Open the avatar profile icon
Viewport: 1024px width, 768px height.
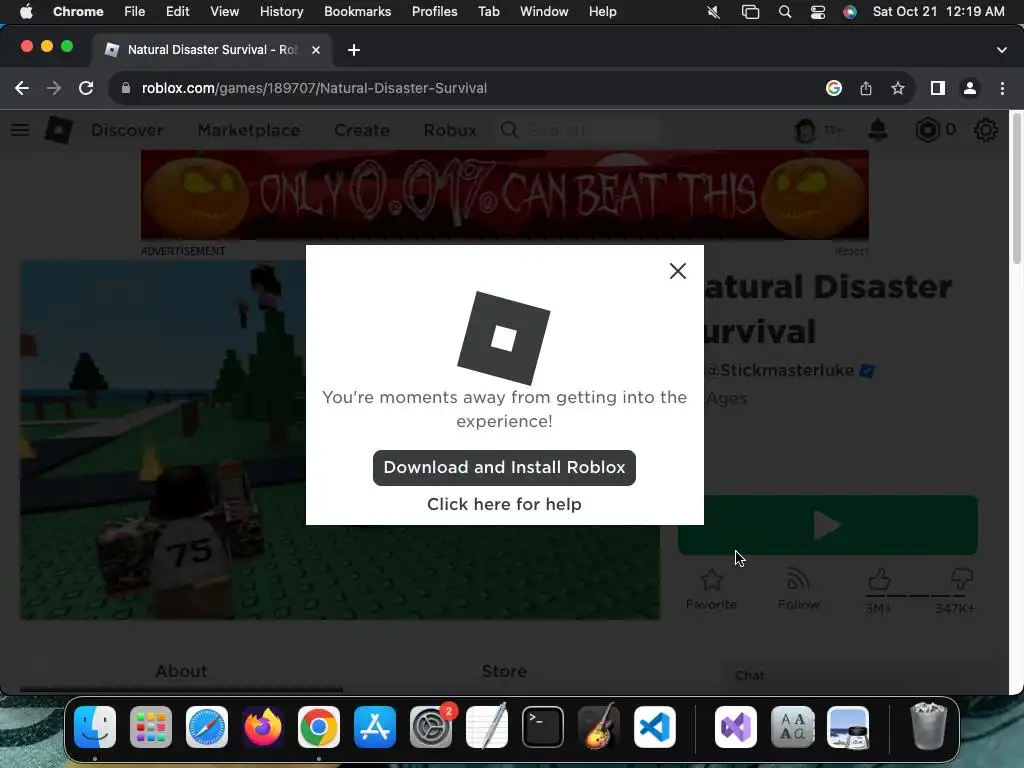click(805, 131)
